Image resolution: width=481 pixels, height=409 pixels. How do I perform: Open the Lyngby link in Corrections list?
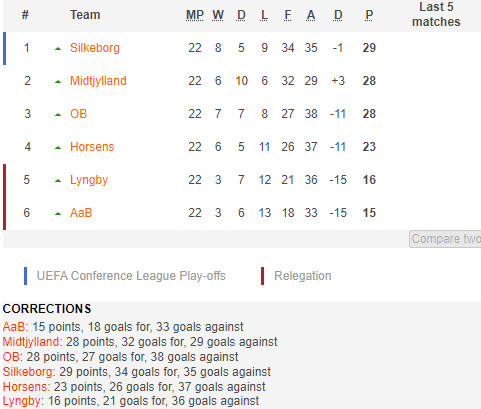[x=22, y=401]
